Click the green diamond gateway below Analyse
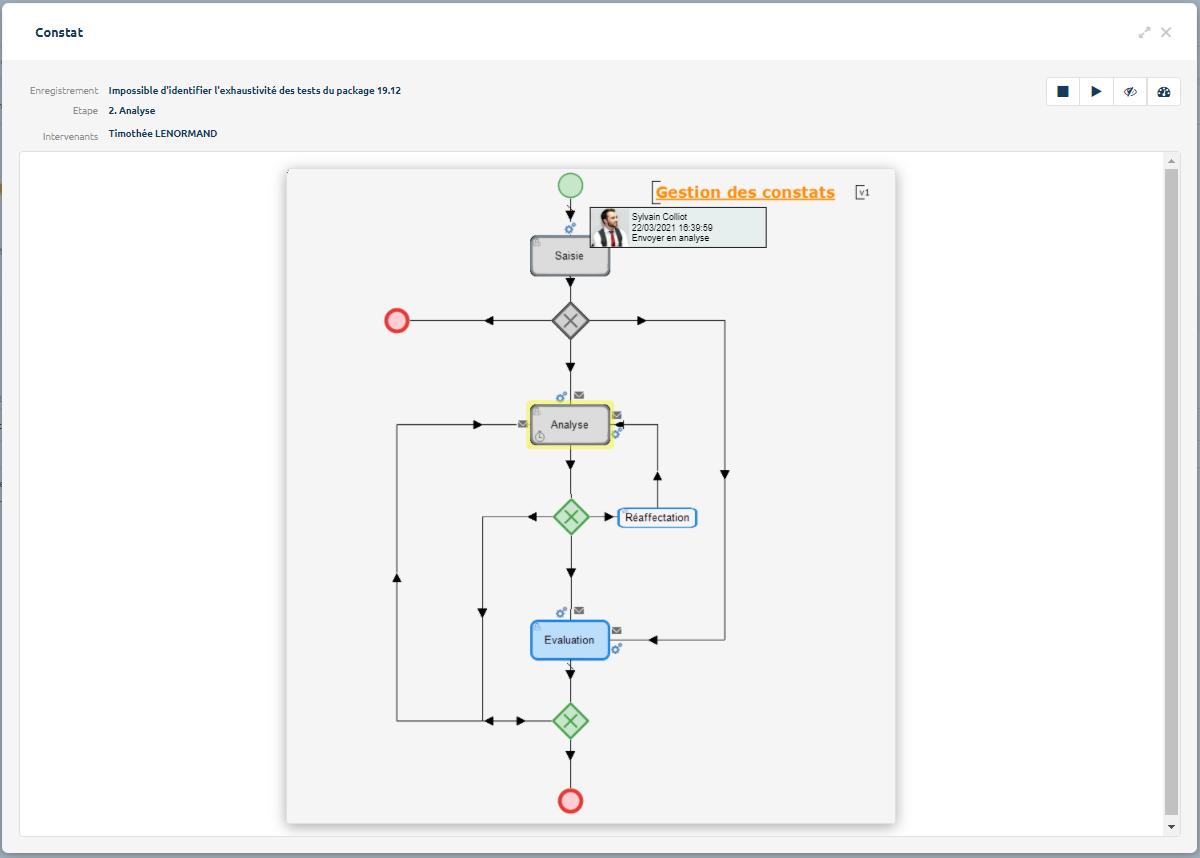 click(570, 518)
